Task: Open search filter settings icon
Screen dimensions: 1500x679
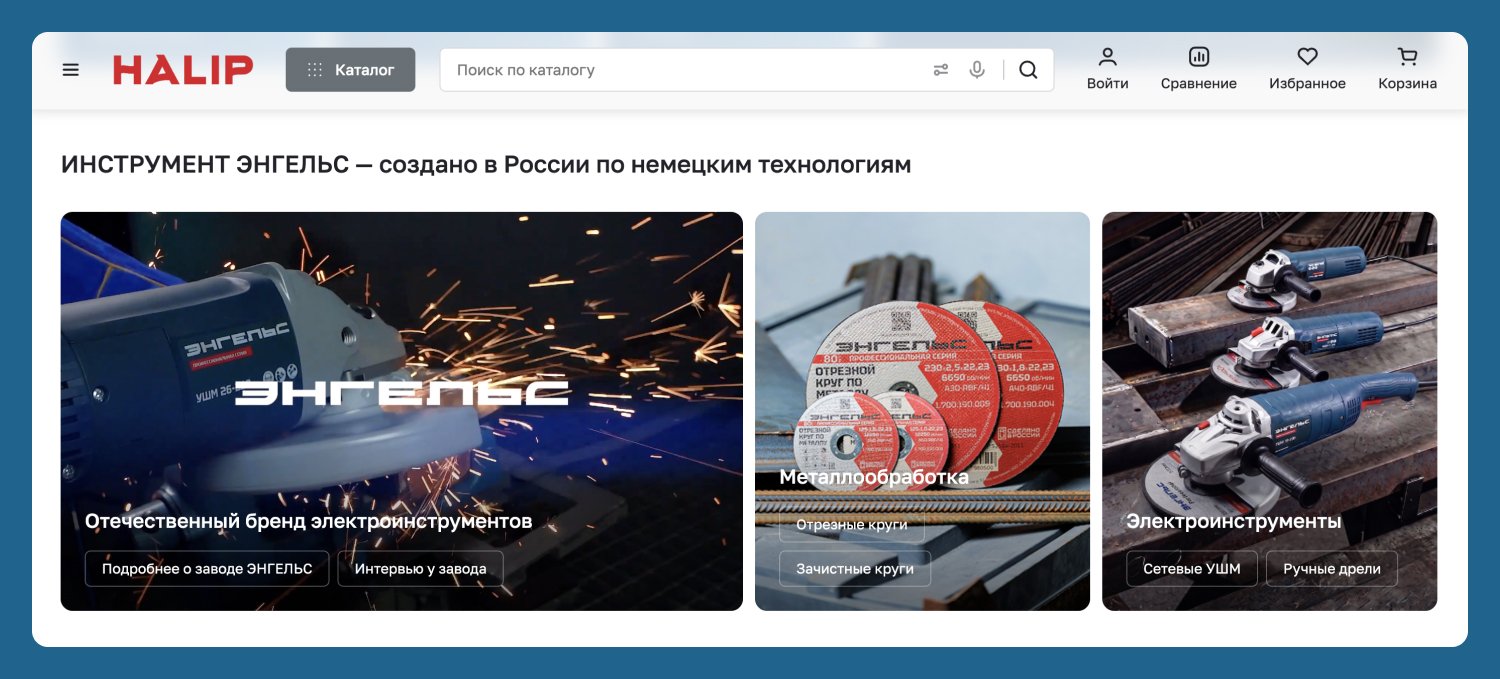Action: [x=941, y=70]
